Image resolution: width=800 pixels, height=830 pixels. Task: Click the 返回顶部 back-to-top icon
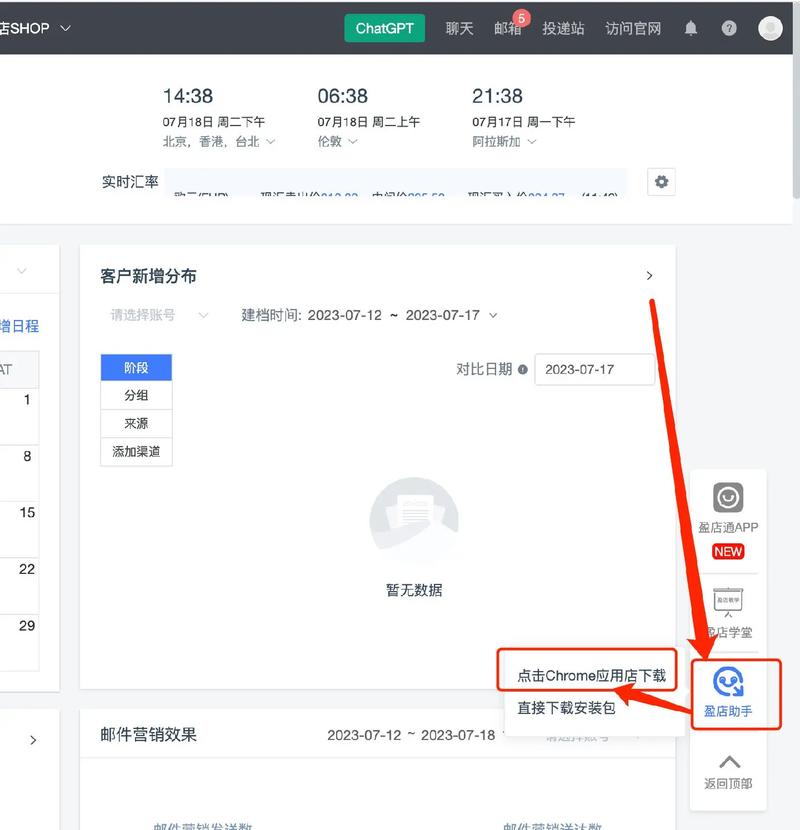pyautogui.click(x=727, y=770)
